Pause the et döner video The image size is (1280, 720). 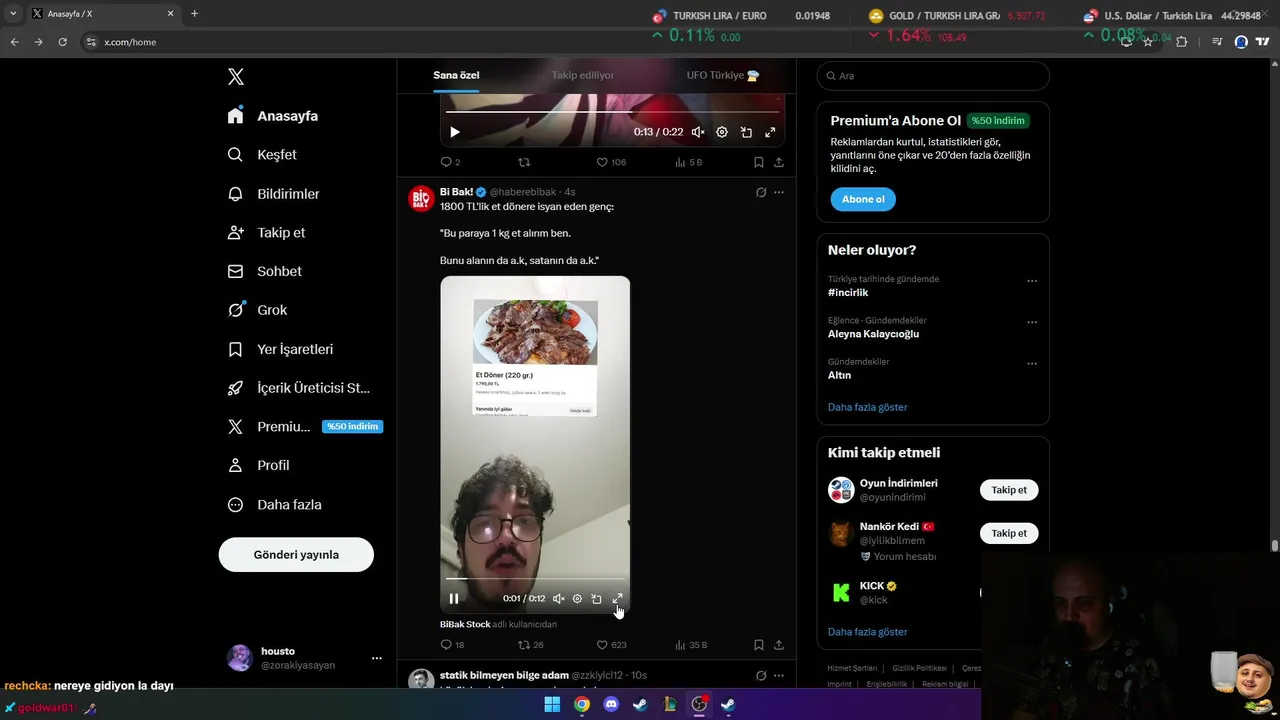click(x=454, y=599)
